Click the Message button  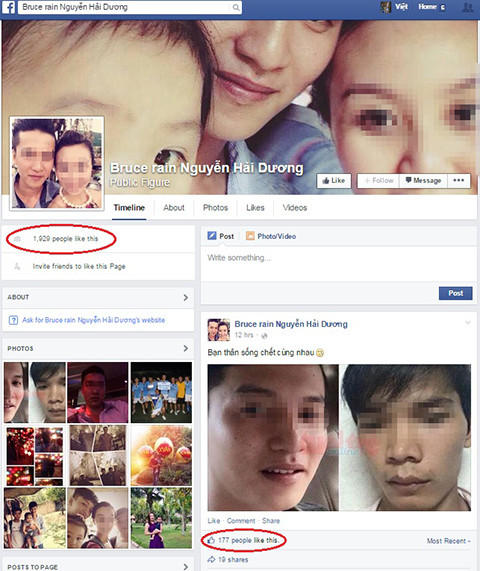point(423,181)
